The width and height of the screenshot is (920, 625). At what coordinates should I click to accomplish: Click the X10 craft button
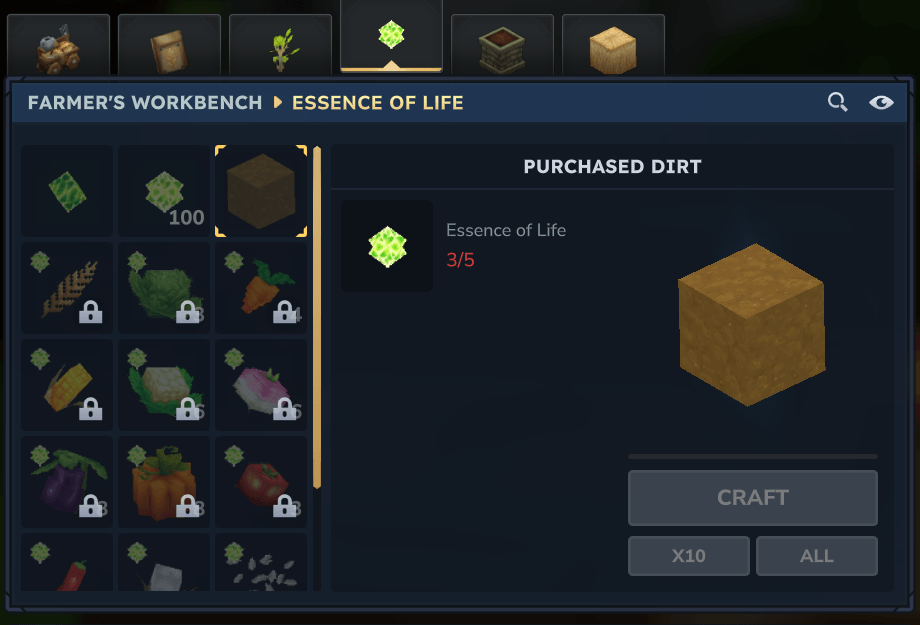click(689, 556)
